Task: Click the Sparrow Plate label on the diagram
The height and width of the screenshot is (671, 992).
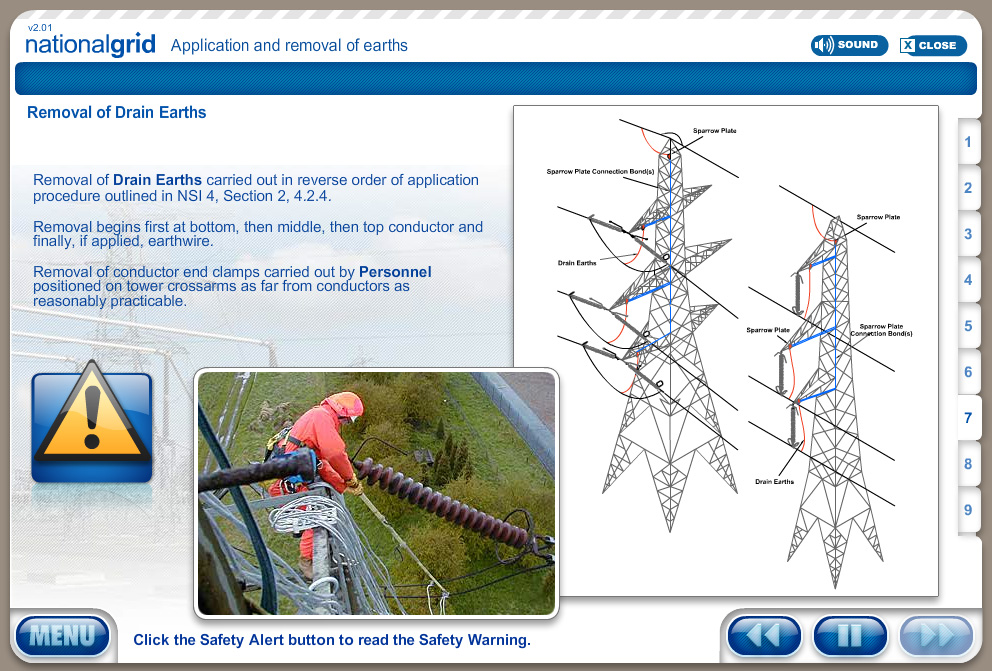Action: pos(716,129)
